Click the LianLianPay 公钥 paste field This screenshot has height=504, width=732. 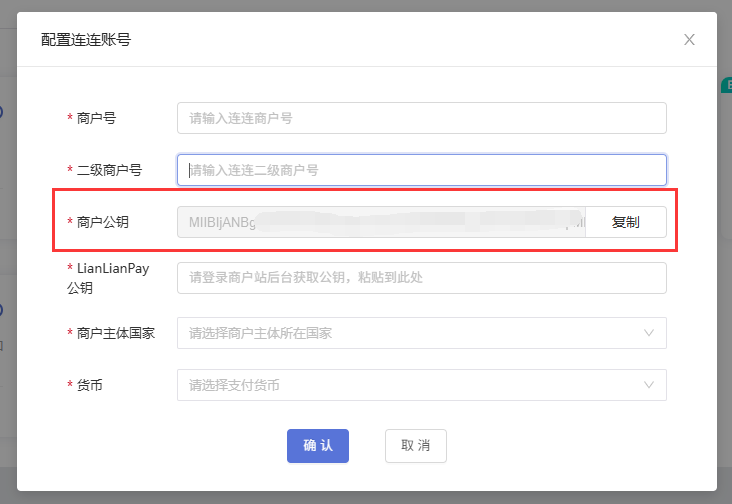[x=421, y=278]
